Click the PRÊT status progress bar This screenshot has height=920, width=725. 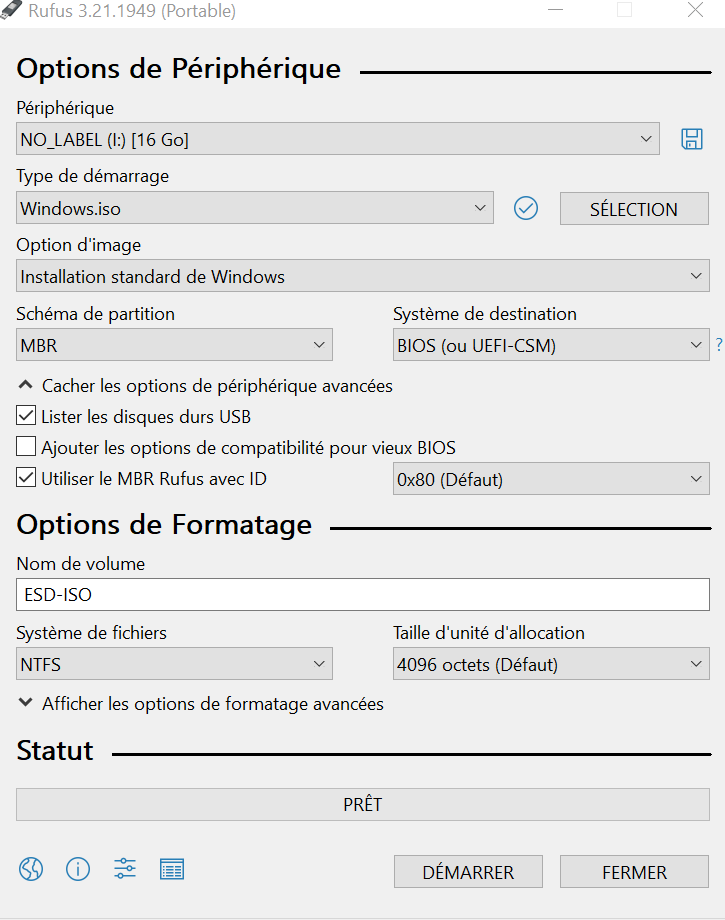pos(362,804)
